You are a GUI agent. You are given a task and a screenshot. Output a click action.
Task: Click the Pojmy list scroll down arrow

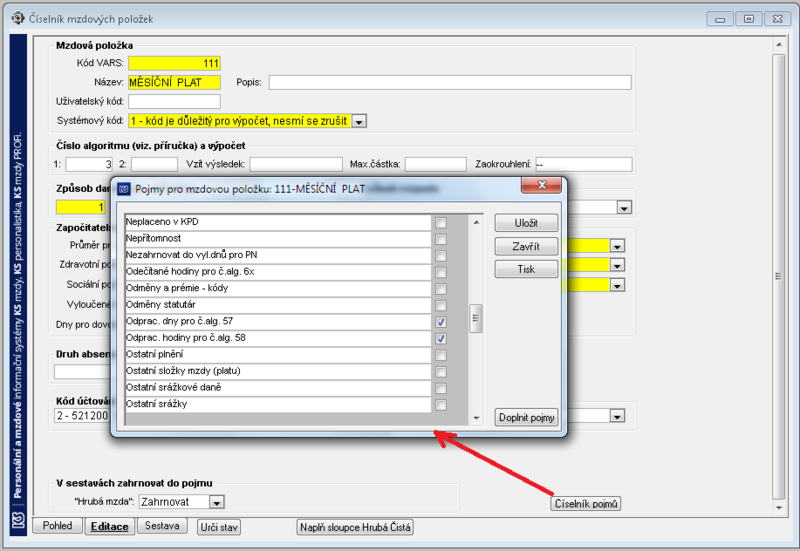tap(476, 418)
